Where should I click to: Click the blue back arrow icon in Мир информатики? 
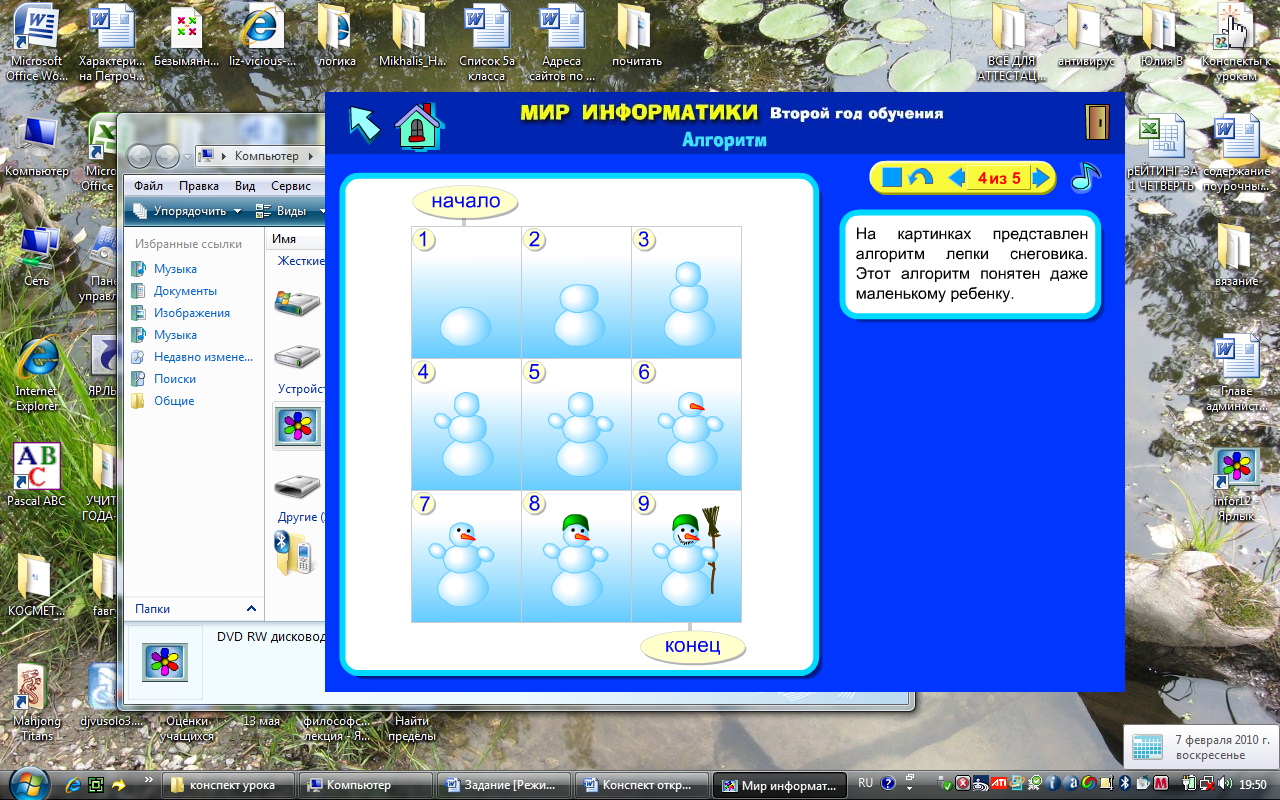(x=365, y=123)
